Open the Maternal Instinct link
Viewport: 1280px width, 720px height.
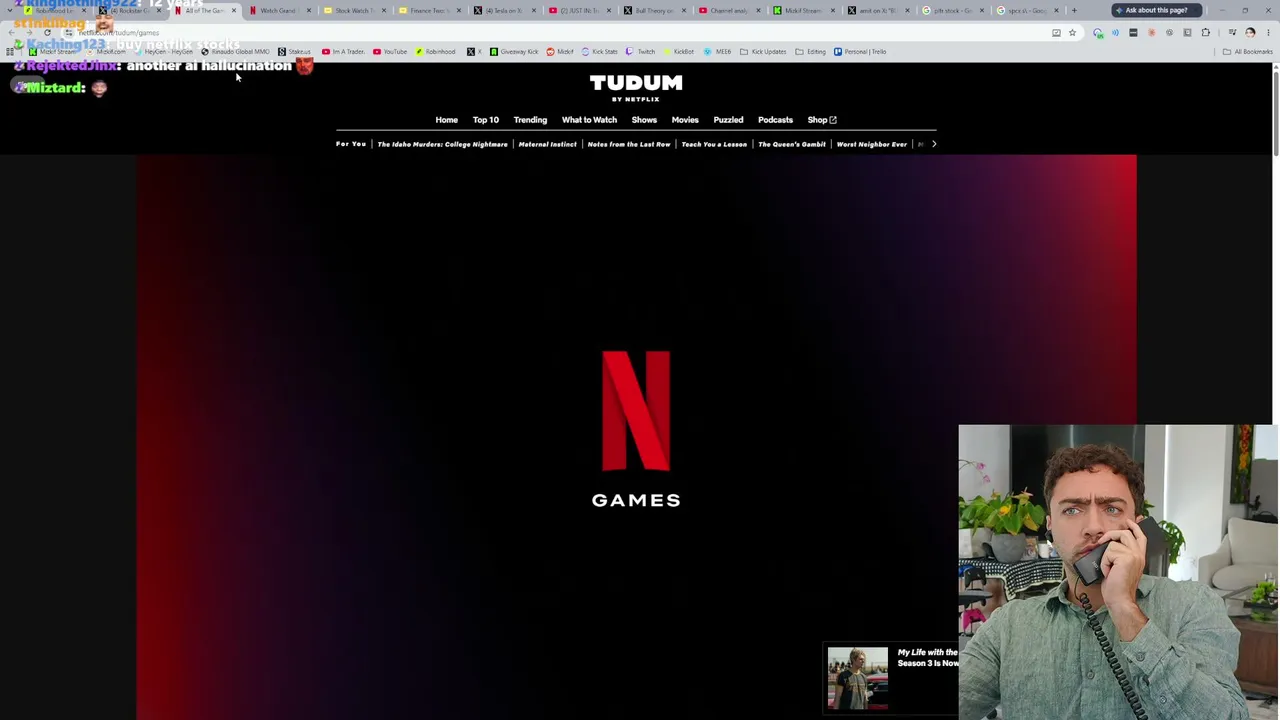547,144
